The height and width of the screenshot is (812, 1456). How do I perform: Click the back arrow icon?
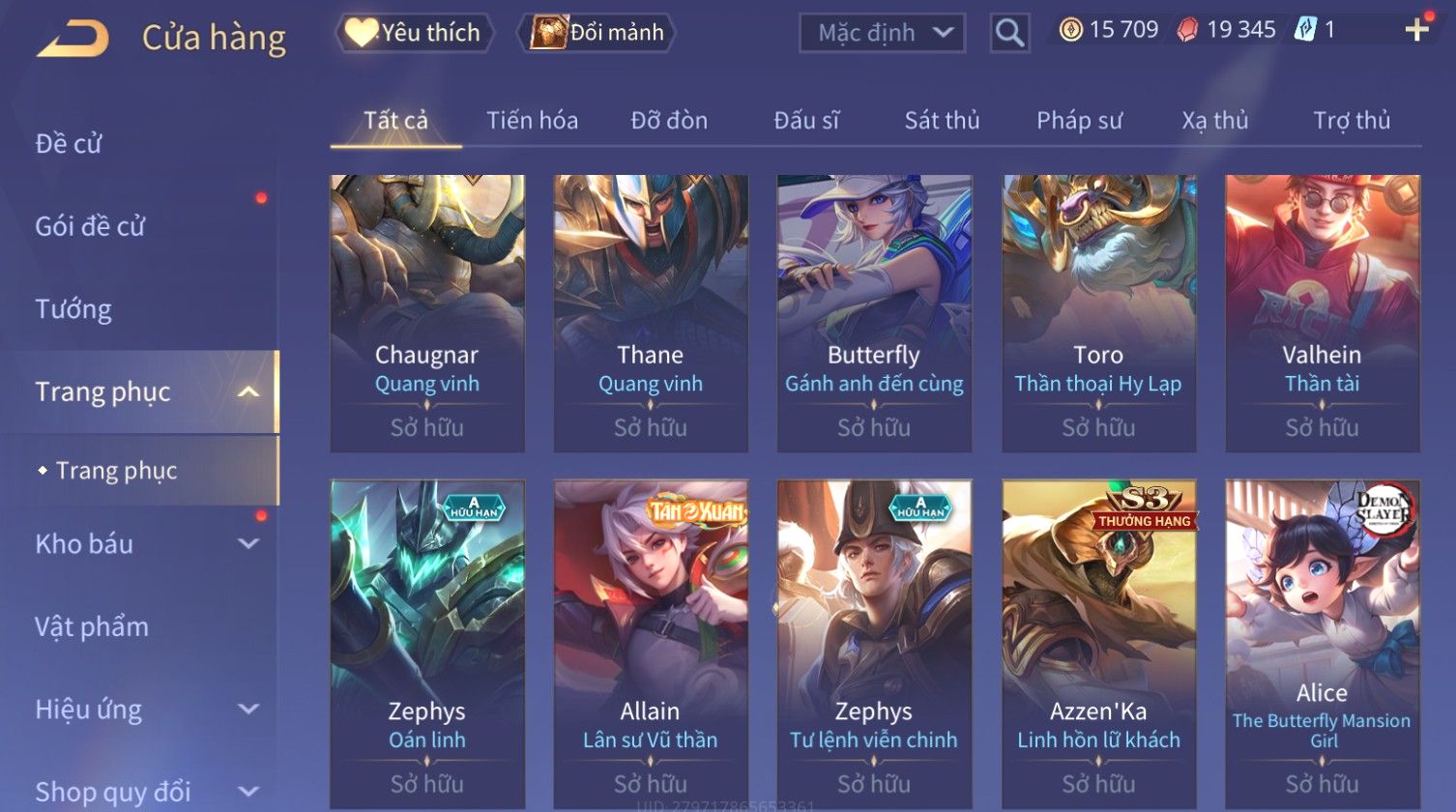coord(73,39)
